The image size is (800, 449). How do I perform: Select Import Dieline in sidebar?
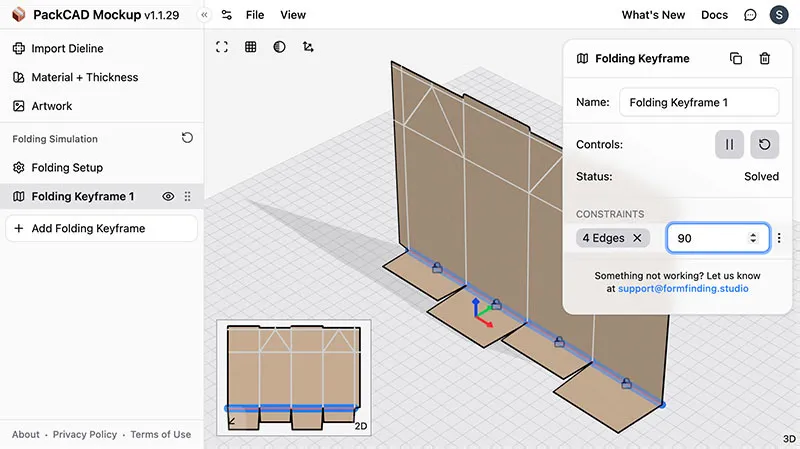102,48
